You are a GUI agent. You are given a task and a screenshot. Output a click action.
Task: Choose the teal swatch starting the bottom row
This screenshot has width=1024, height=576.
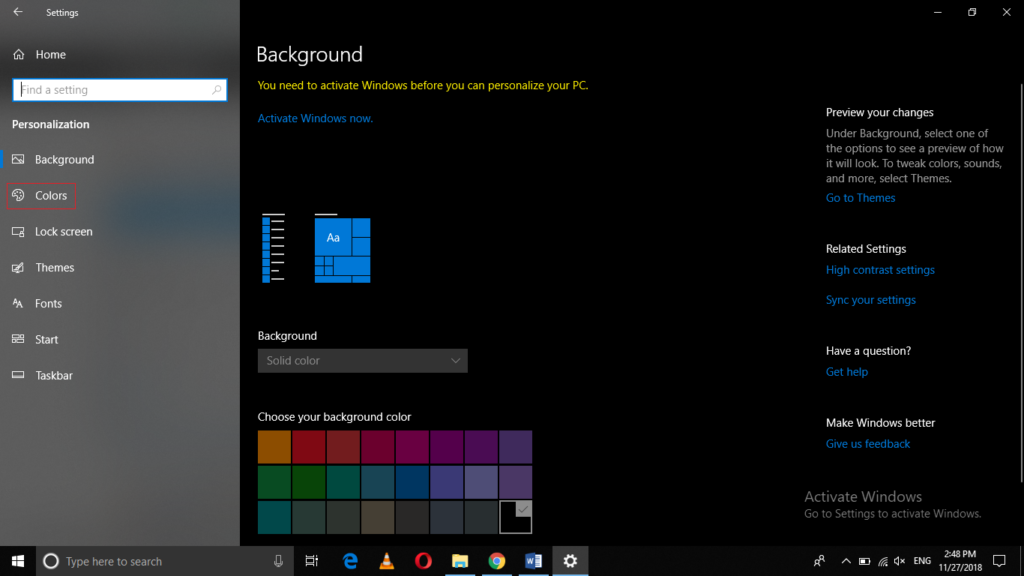point(274,517)
